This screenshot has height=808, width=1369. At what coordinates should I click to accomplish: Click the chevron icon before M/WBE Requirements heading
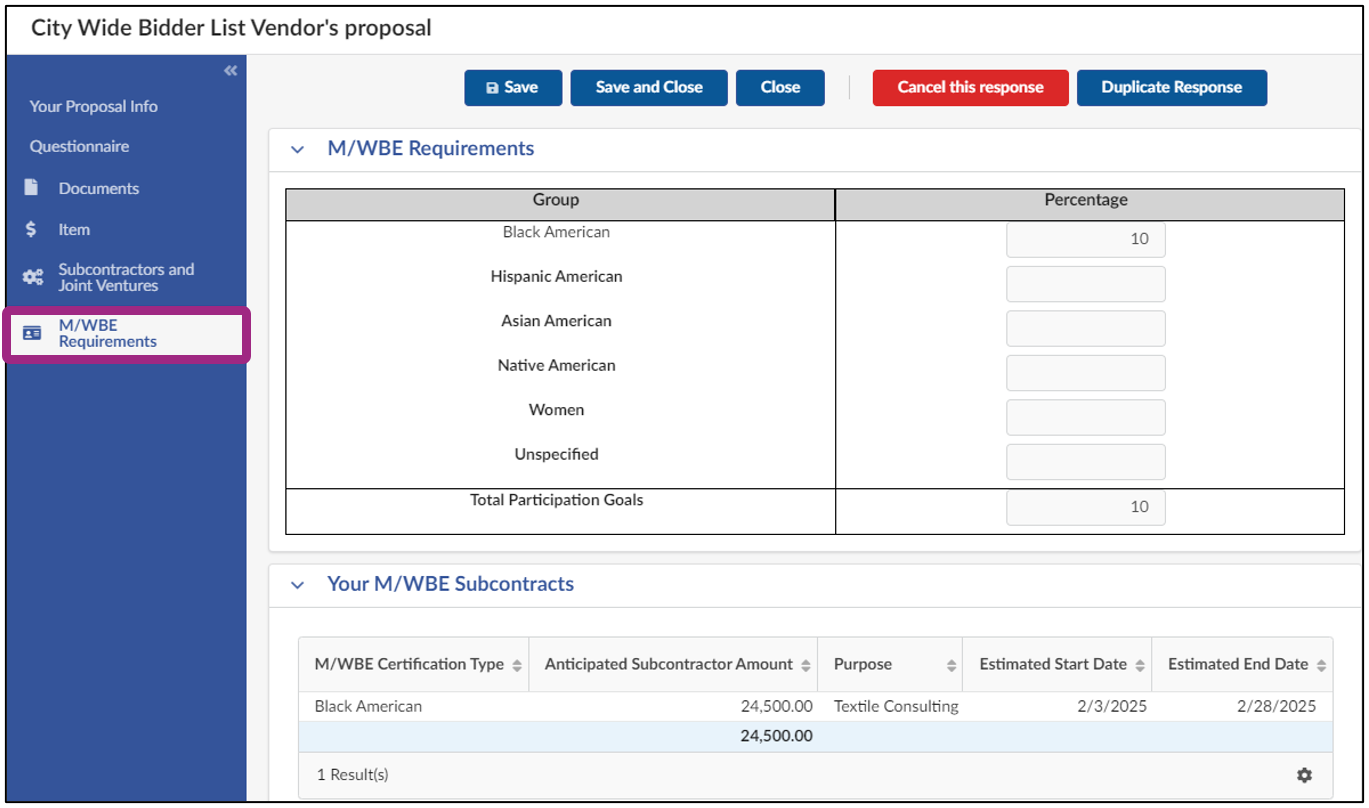(298, 148)
